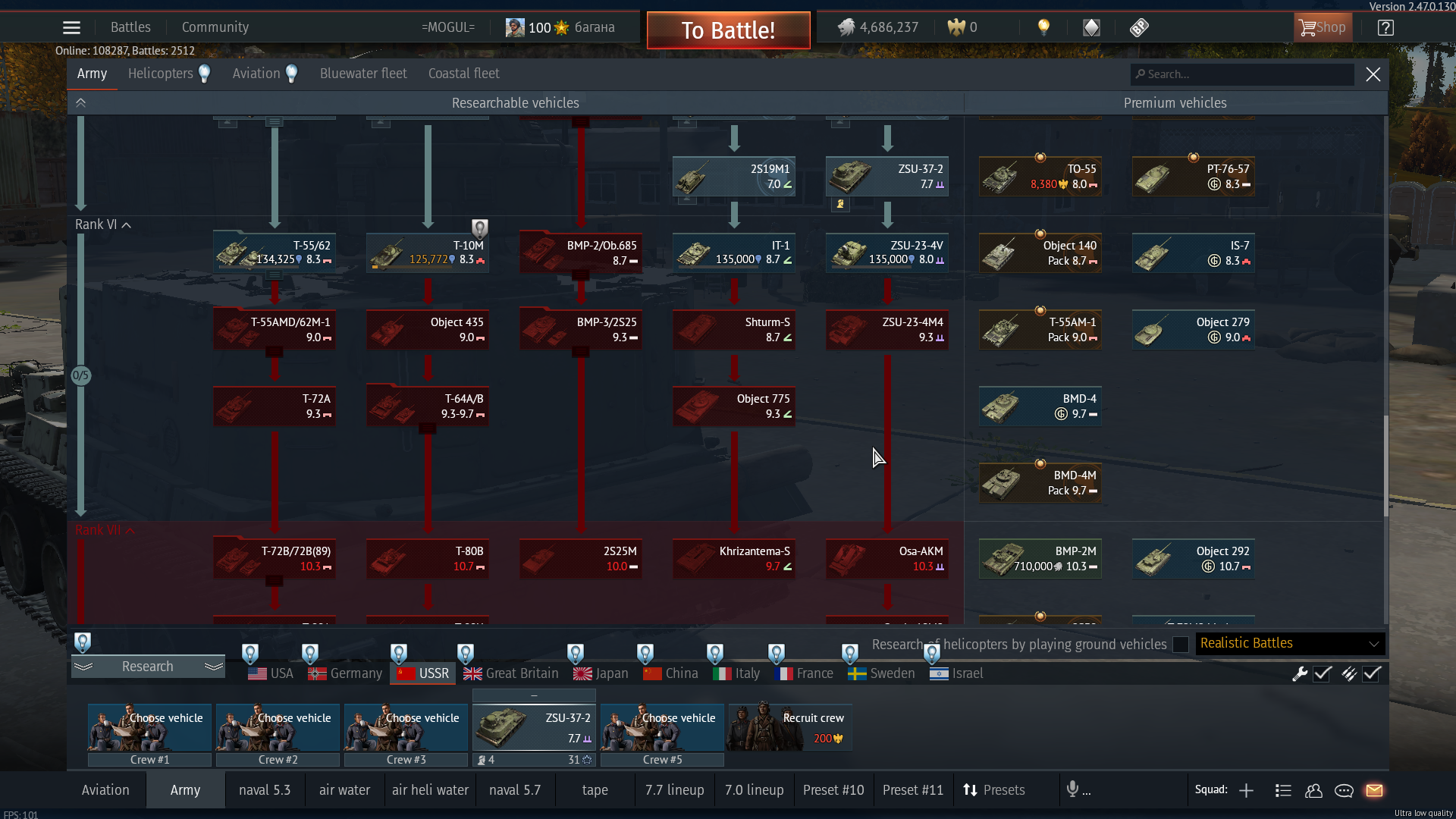Select the Italy nation tab
1456x819 pixels.
click(x=736, y=673)
